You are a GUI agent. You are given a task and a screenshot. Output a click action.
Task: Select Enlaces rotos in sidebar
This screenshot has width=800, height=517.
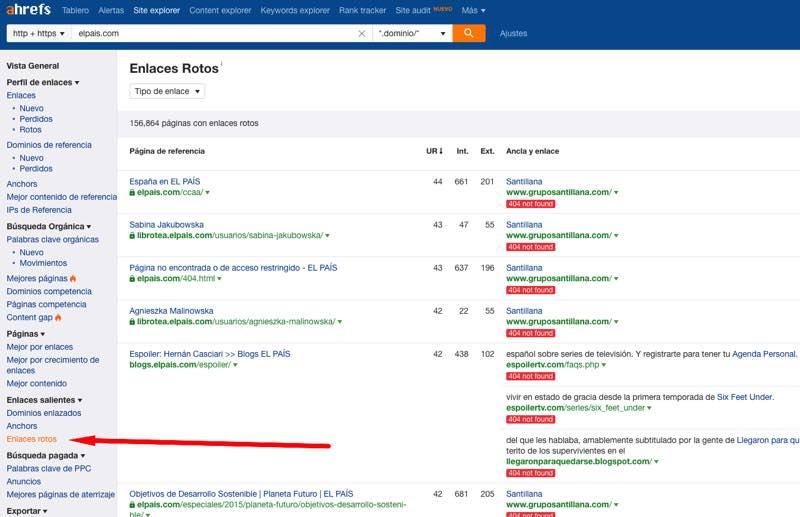point(32,439)
